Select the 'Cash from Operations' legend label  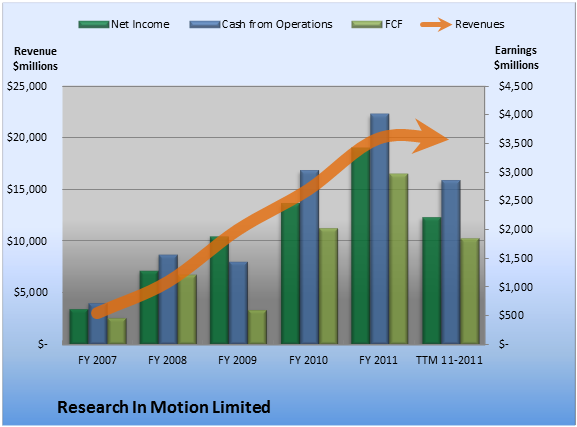(x=277, y=24)
